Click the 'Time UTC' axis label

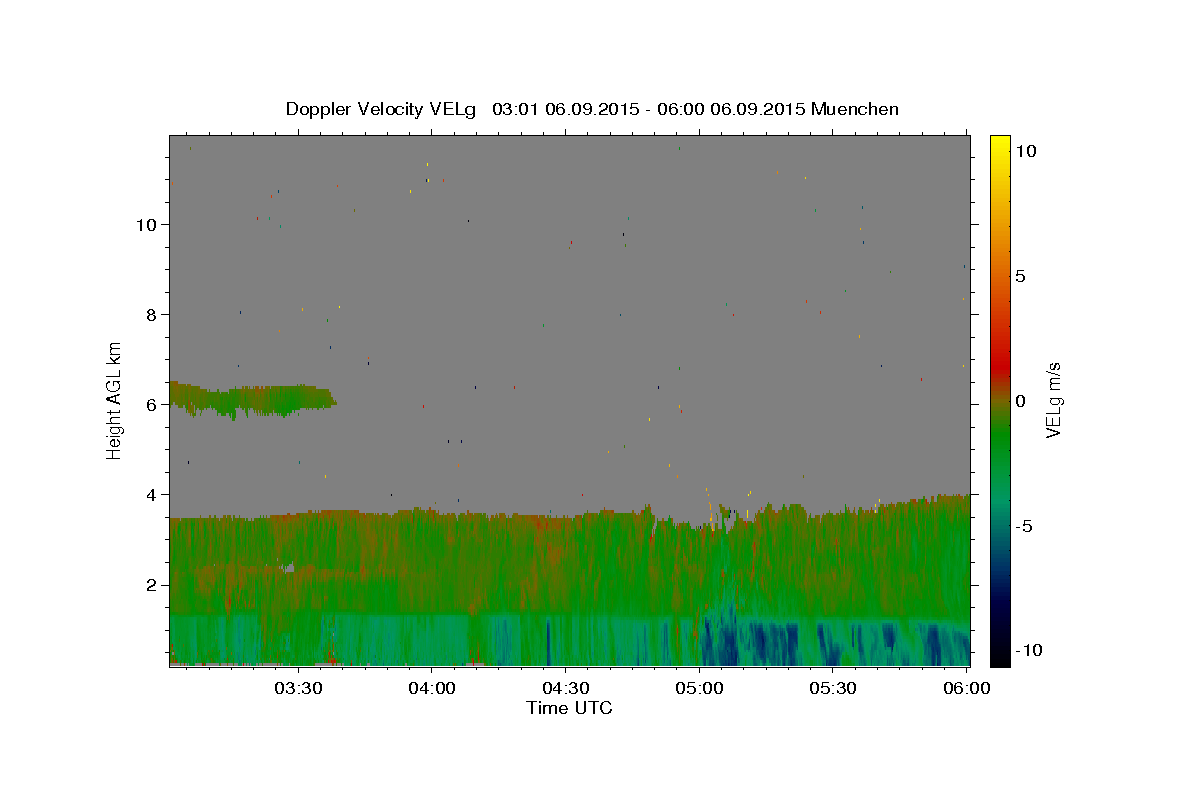[x=569, y=708]
